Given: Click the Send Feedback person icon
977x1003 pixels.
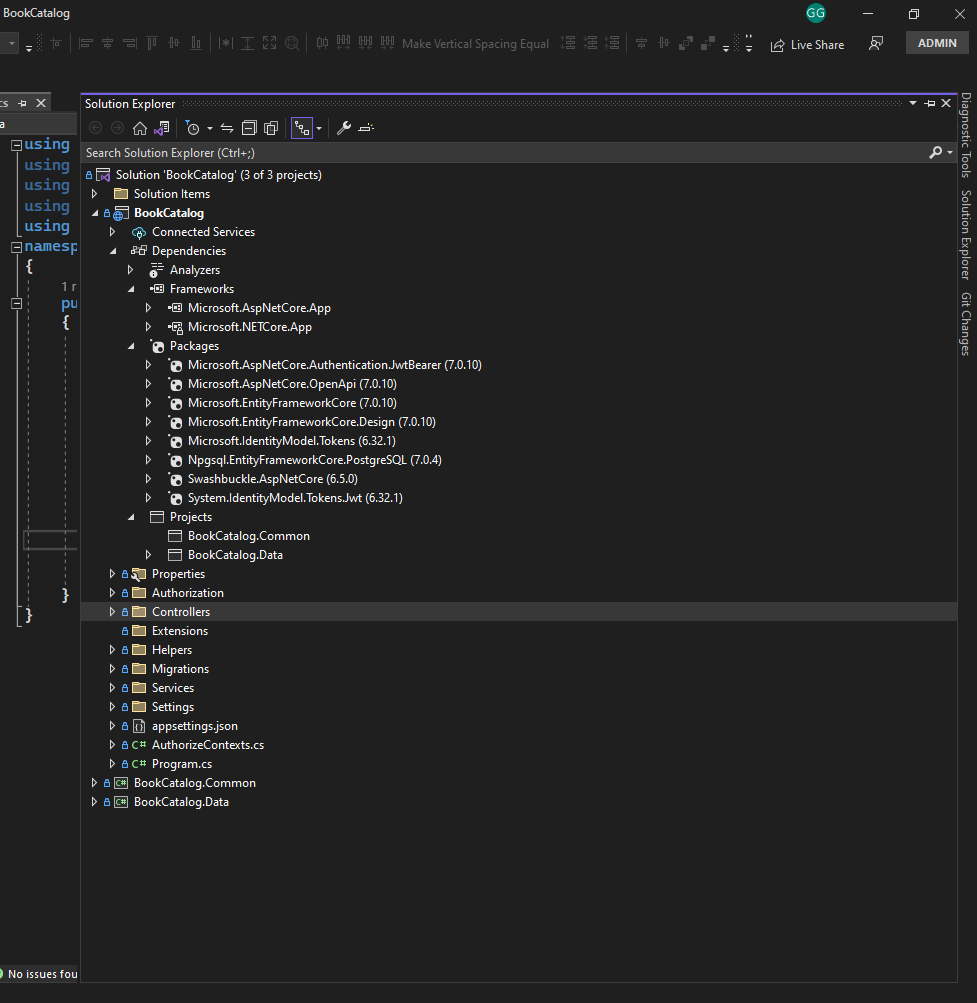Looking at the screenshot, I should [x=876, y=43].
